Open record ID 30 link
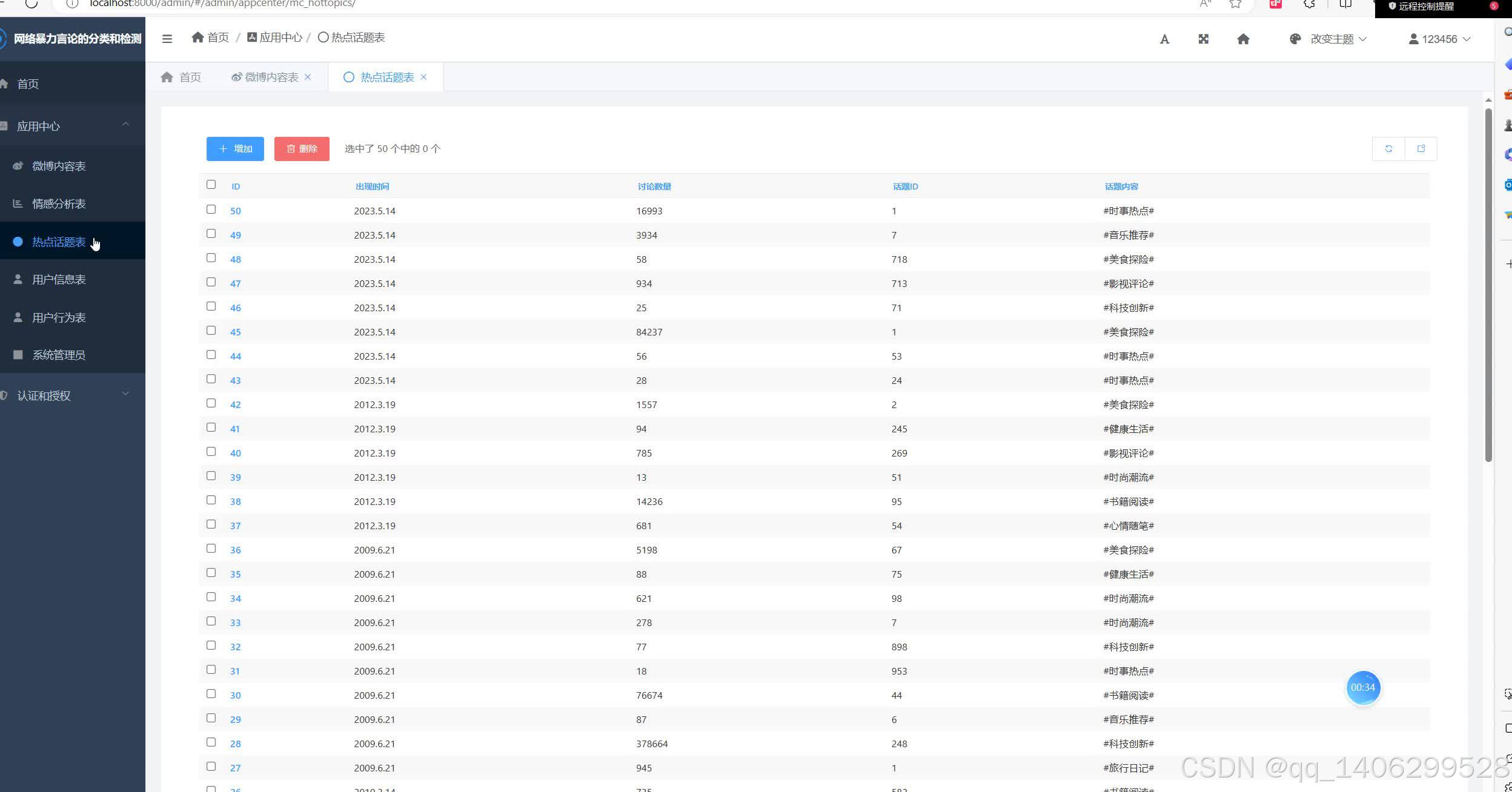Screen dimensions: 1512x792 (x=236, y=695)
